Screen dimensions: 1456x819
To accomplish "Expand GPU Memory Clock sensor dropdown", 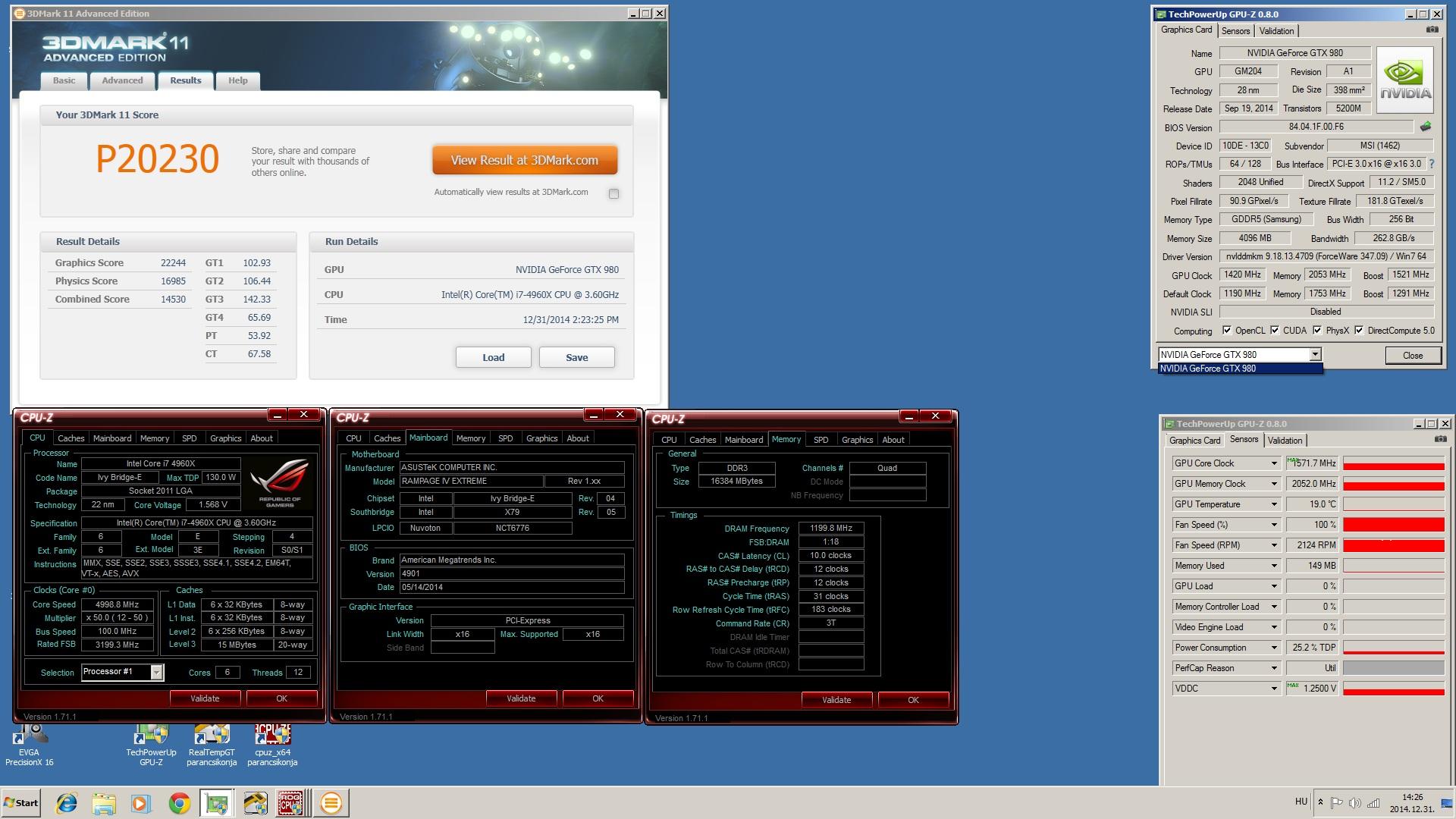I will click(1274, 484).
